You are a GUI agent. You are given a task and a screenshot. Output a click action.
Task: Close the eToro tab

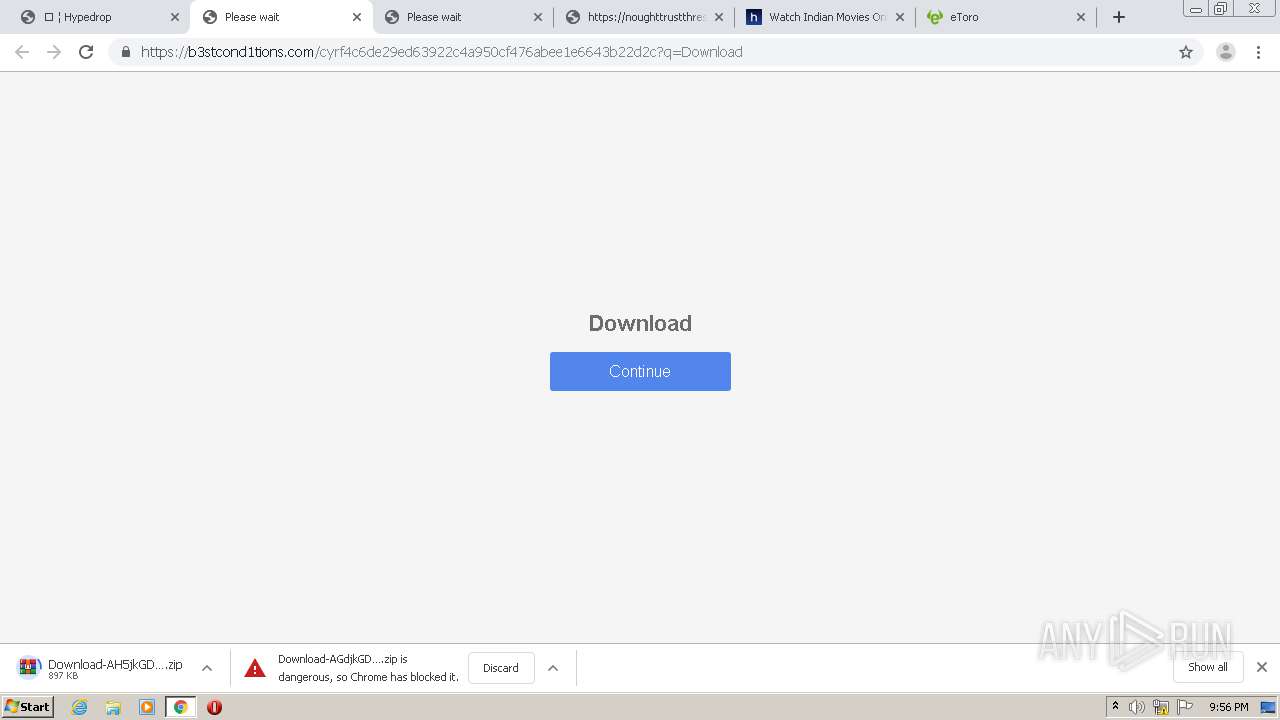click(1080, 17)
